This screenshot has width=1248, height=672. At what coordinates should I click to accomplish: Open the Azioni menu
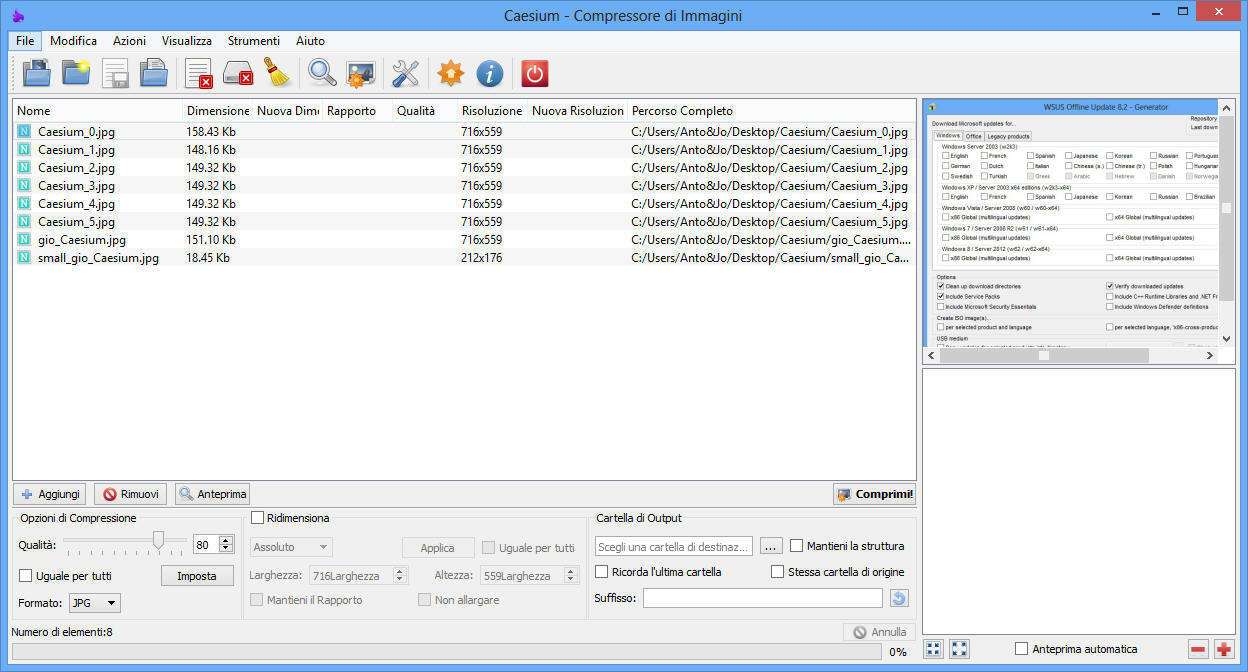tap(129, 41)
